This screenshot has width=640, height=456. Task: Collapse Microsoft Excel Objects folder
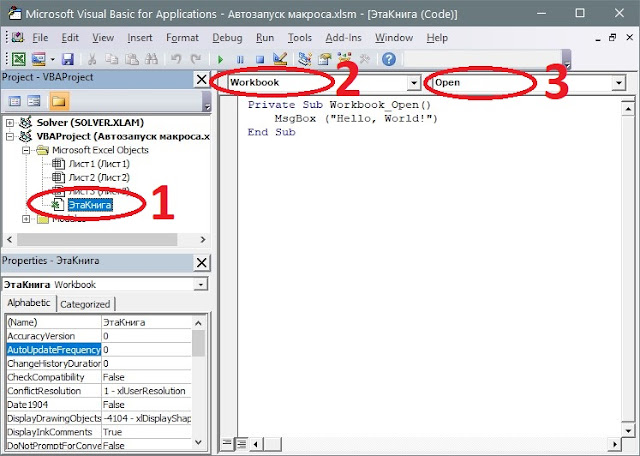(26, 150)
